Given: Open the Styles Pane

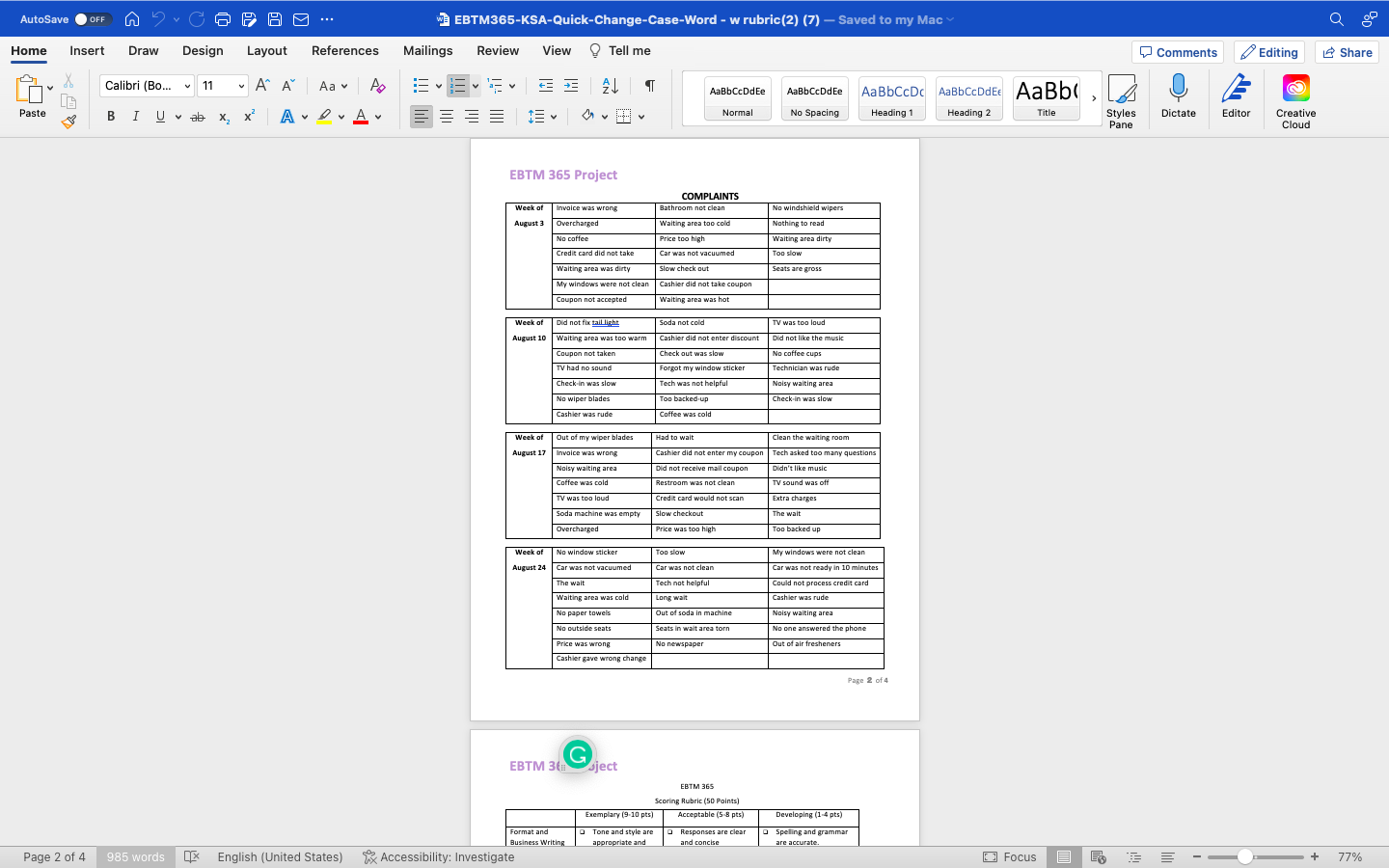Looking at the screenshot, I should (1121, 100).
